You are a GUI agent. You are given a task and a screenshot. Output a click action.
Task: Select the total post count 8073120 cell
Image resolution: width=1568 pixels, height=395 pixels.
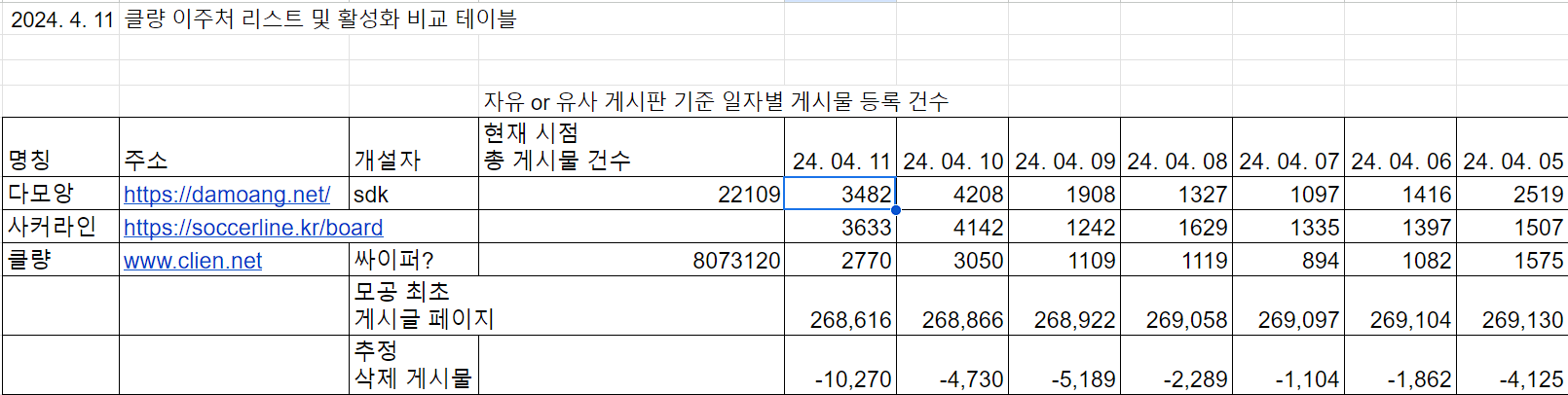pyautogui.click(x=631, y=260)
